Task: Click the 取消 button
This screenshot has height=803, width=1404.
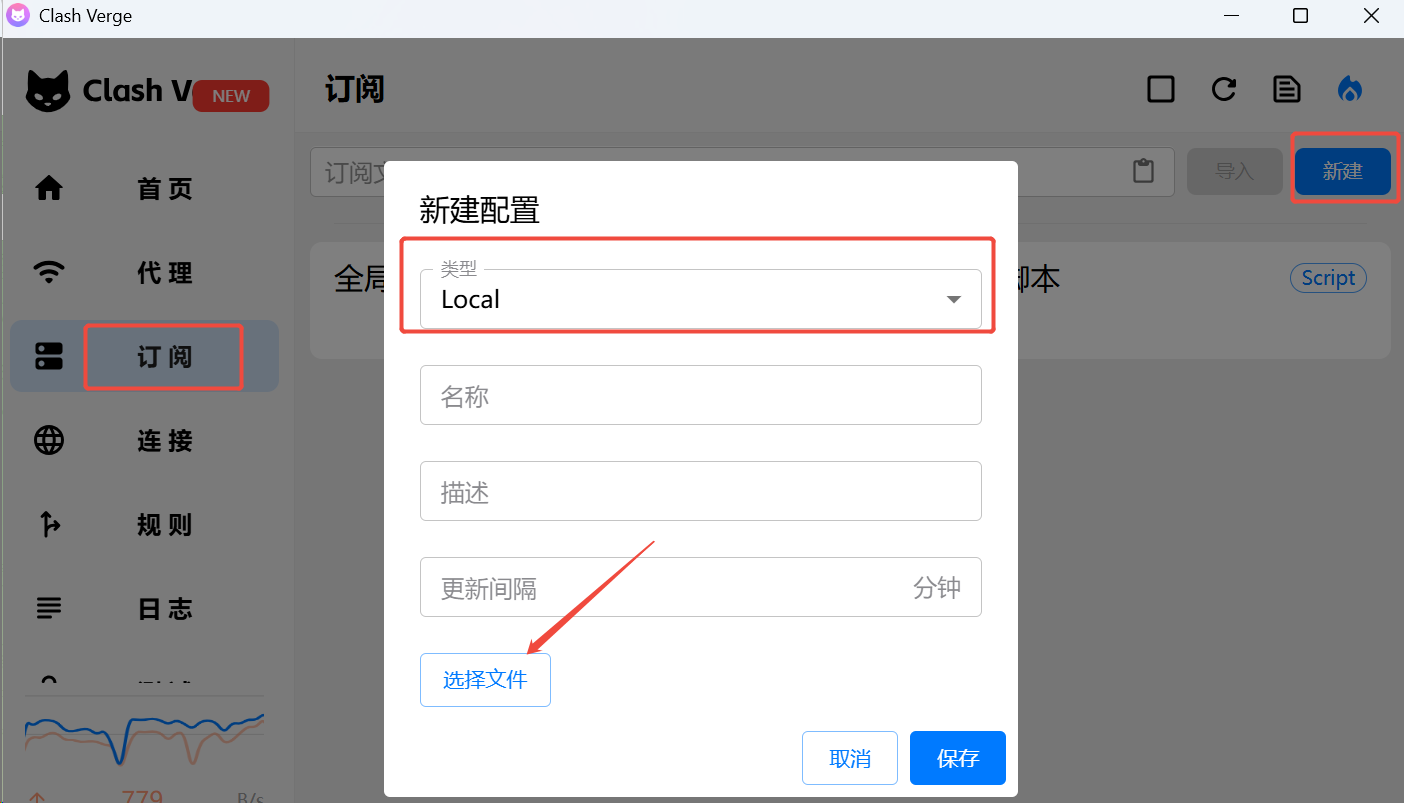Action: tap(850, 758)
